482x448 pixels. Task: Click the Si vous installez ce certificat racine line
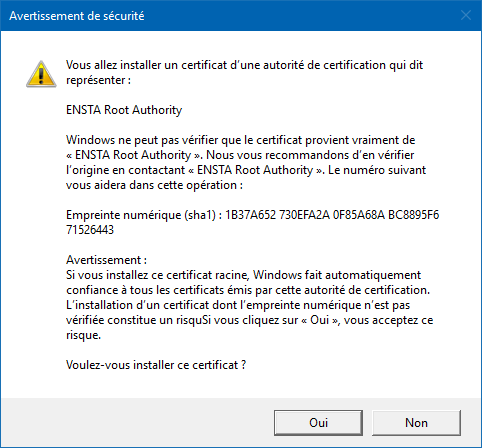click(243, 275)
